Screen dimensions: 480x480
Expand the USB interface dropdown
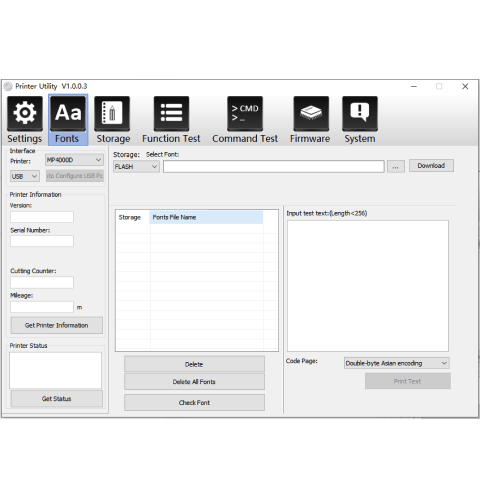[x=25, y=176]
